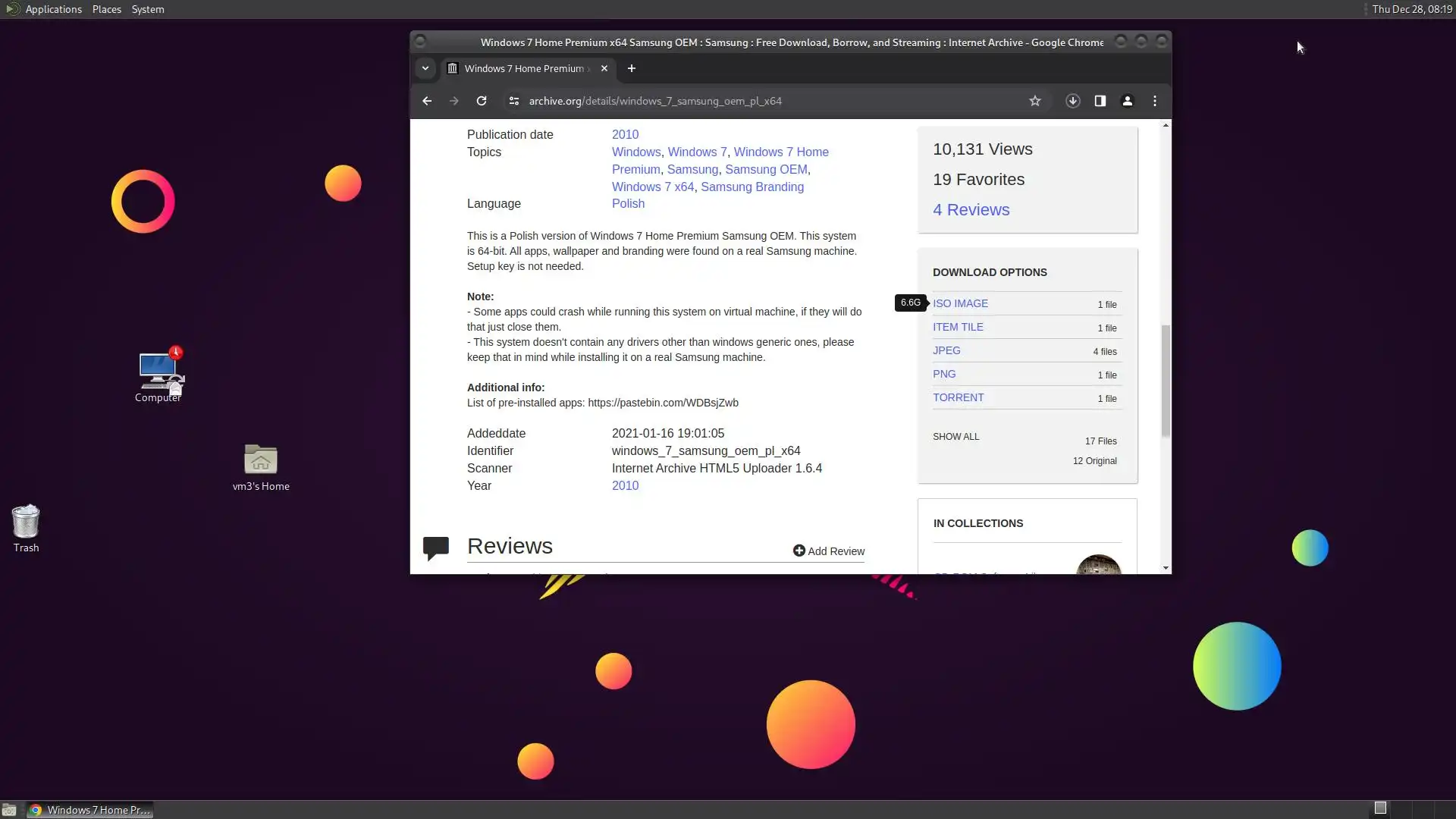Click the address bar URL field
The height and width of the screenshot is (819, 1456).
click(x=758, y=101)
